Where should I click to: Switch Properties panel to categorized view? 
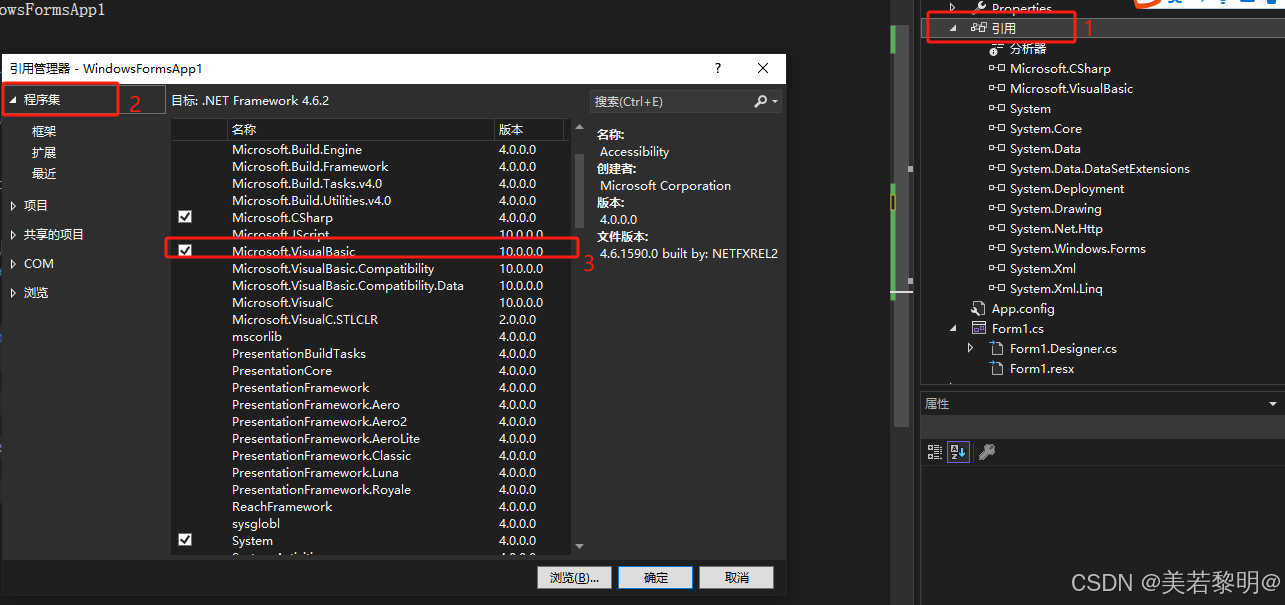coord(934,451)
